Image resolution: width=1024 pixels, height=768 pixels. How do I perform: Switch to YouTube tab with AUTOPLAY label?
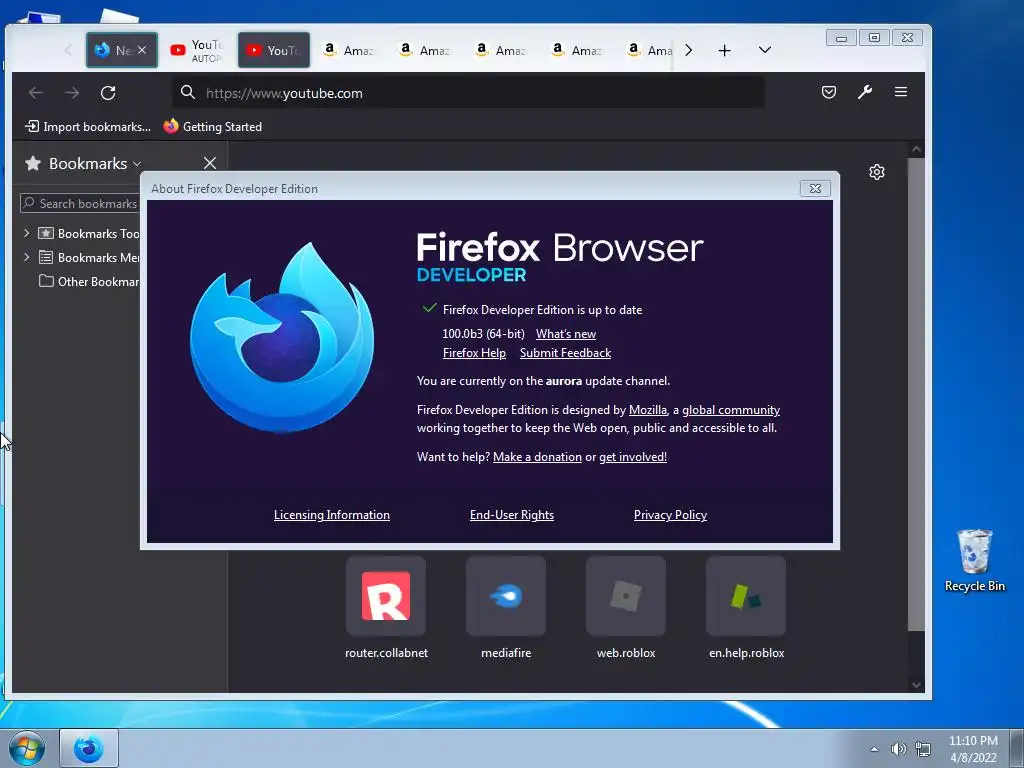(x=197, y=50)
